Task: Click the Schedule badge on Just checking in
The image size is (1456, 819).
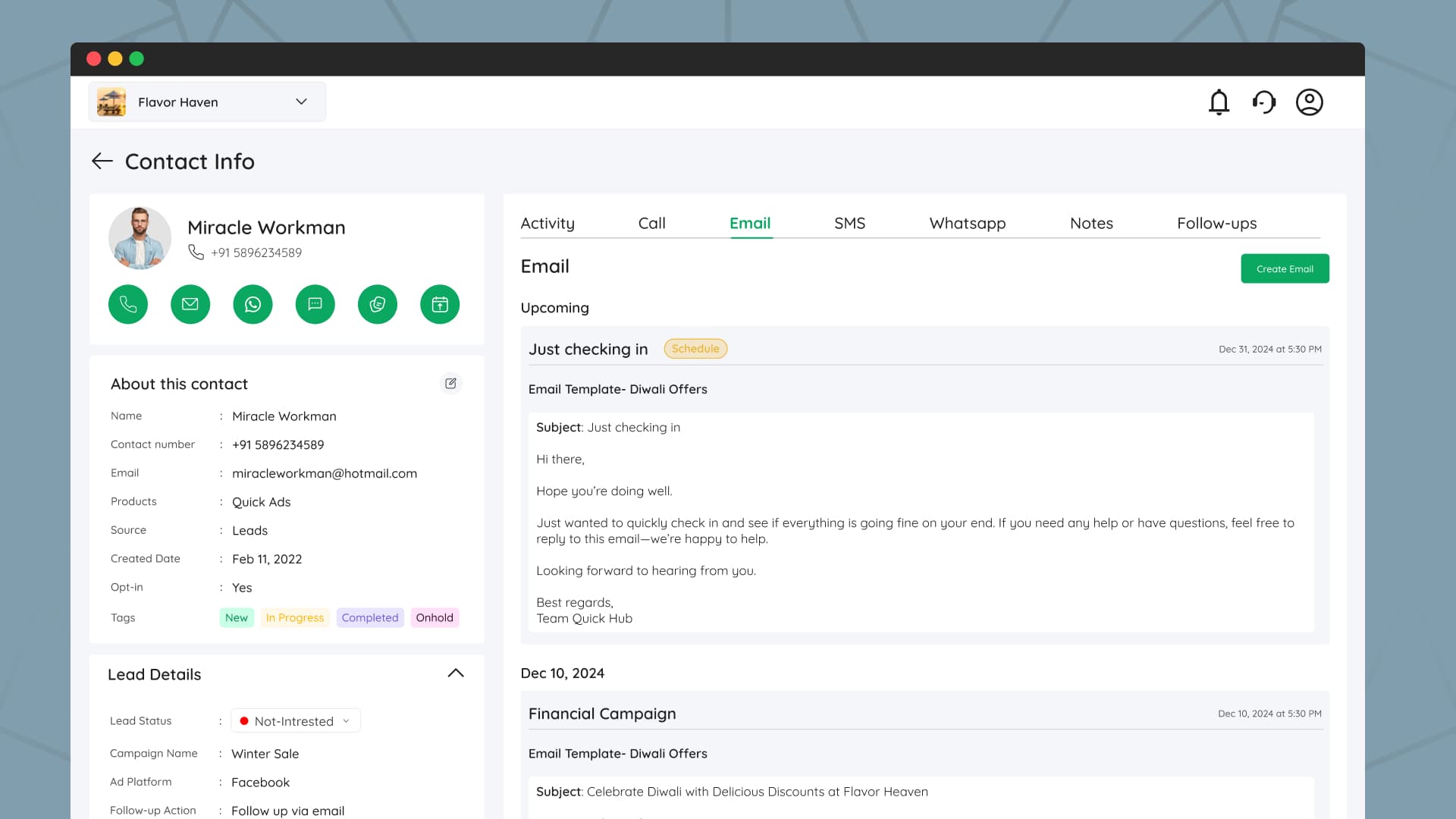Action: 695,349
